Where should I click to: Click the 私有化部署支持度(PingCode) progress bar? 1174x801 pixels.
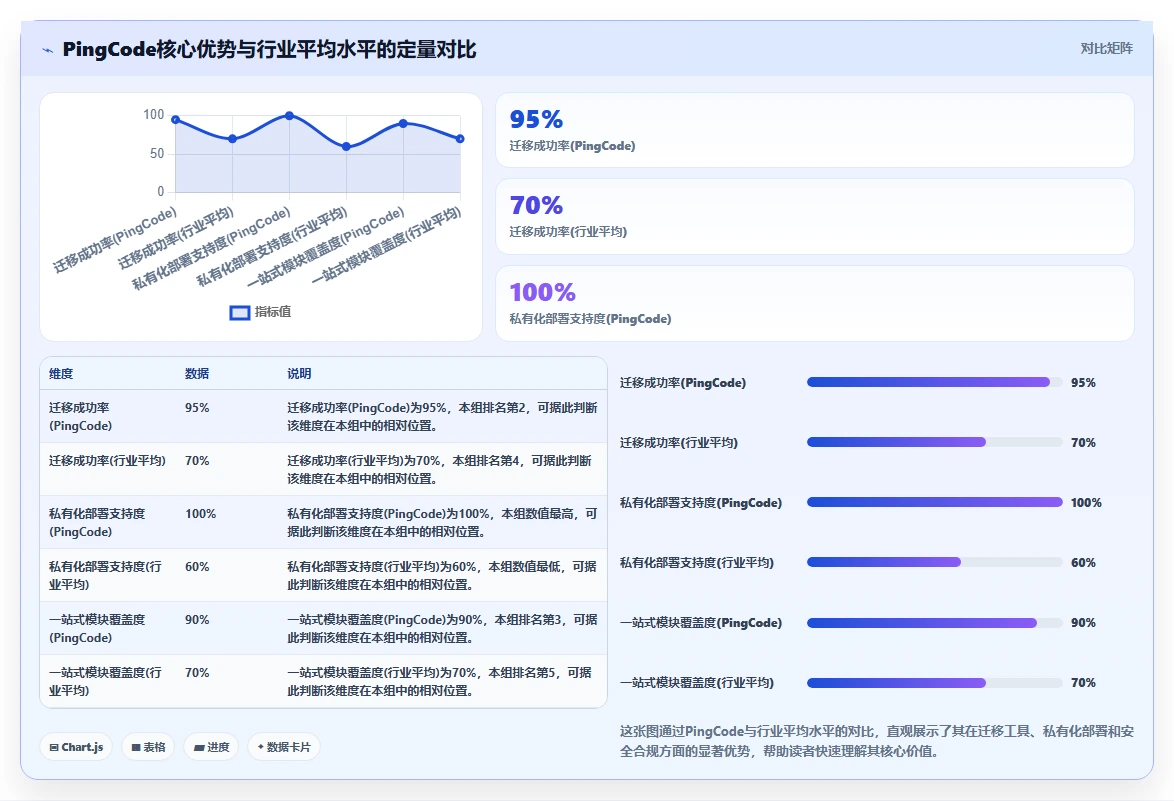click(934, 502)
